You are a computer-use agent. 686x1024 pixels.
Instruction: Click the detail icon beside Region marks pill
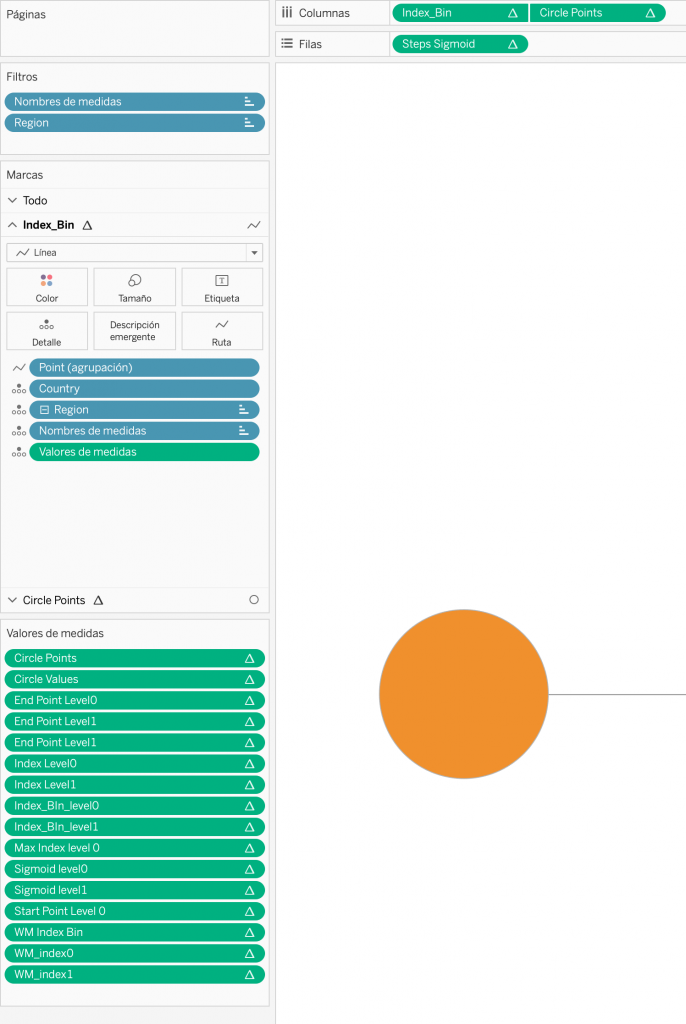point(19,410)
